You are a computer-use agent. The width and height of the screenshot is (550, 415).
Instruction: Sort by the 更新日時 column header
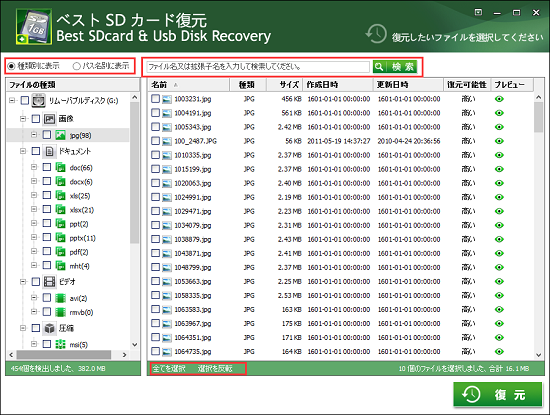click(x=408, y=85)
